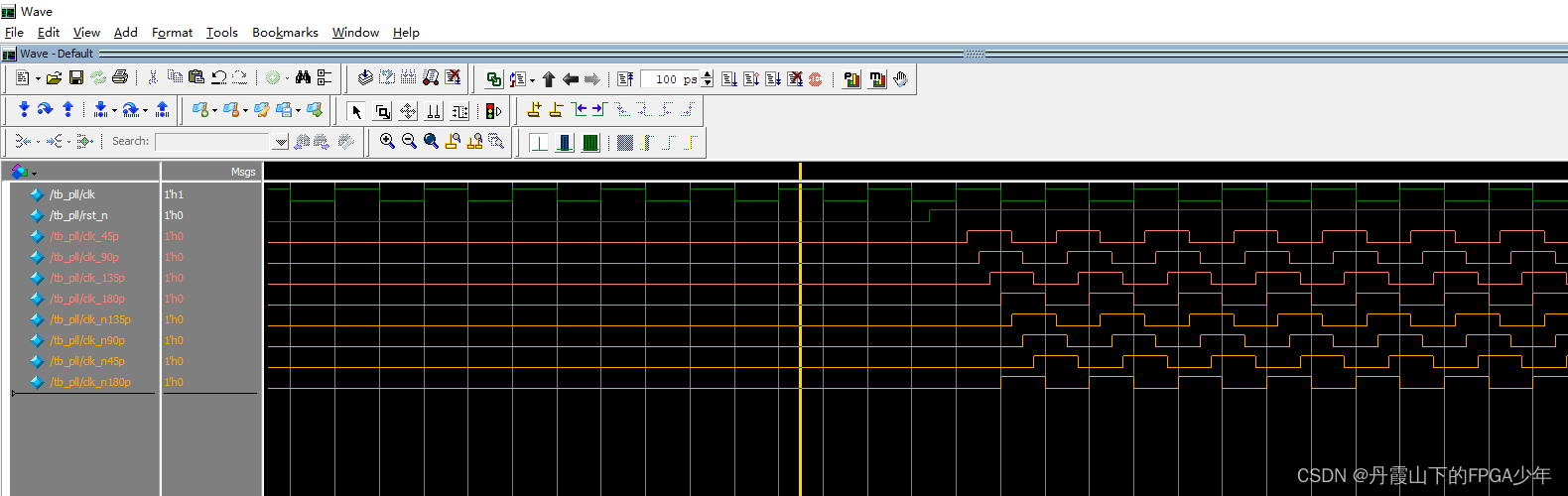
Task: Open the Search field dropdown arrow
Action: tap(281, 142)
